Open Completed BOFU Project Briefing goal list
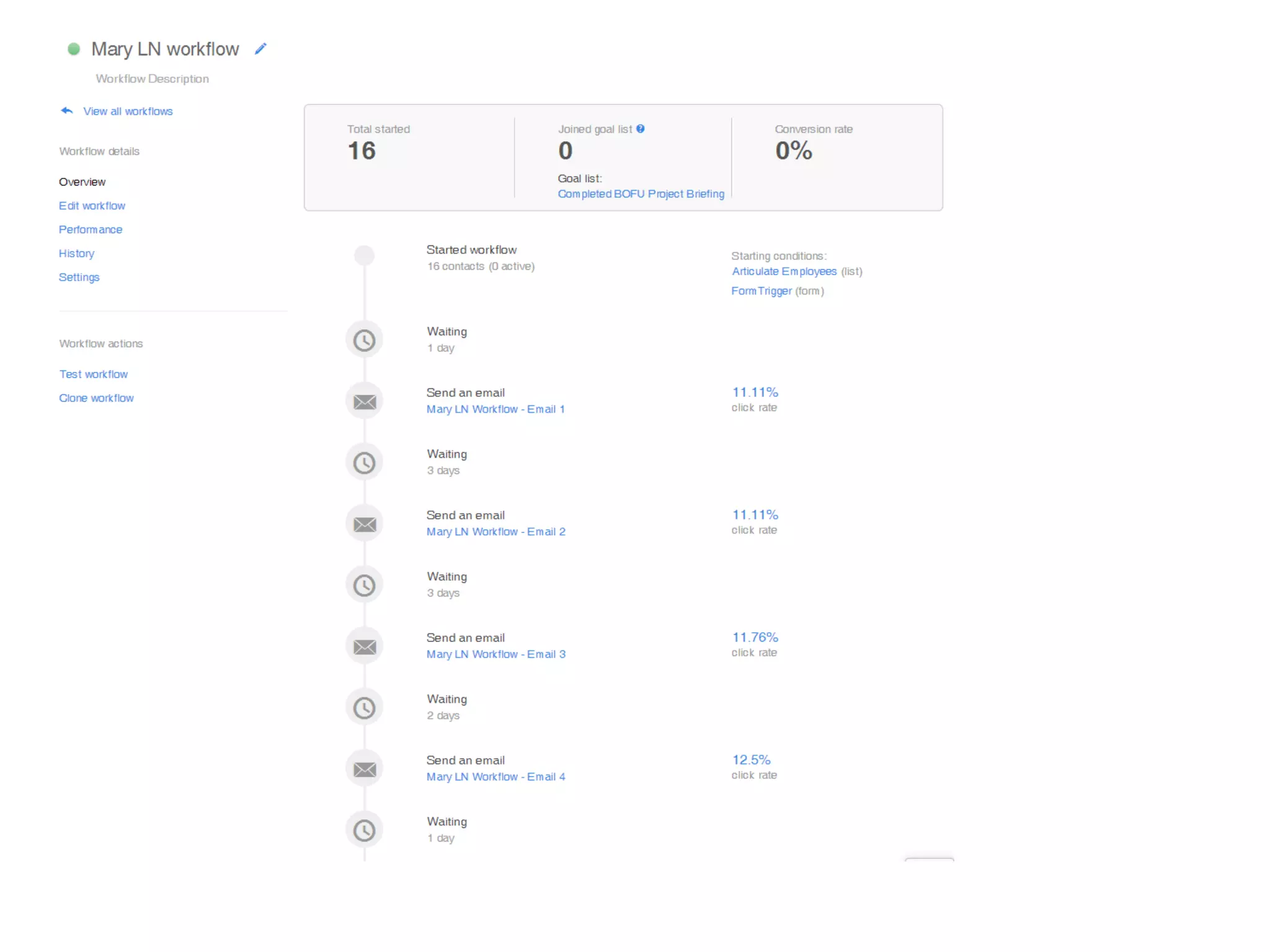Viewport: 1270px width, 952px height. pyautogui.click(x=641, y=194)
